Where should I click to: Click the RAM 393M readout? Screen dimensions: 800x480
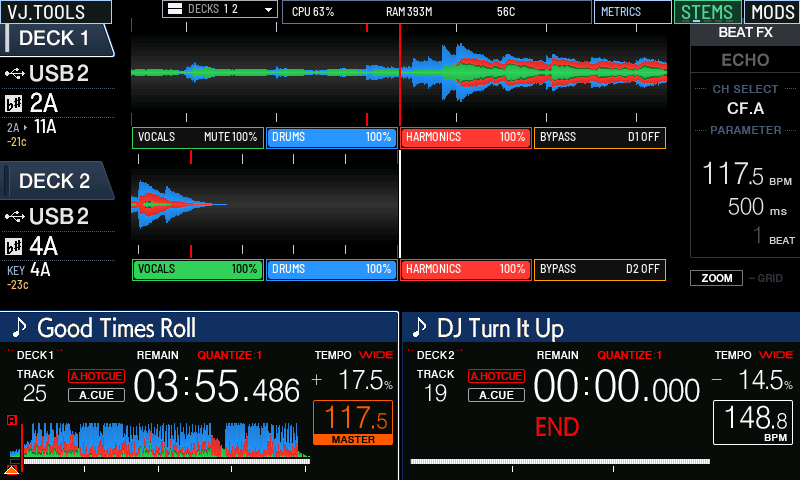tap(409, 12)
